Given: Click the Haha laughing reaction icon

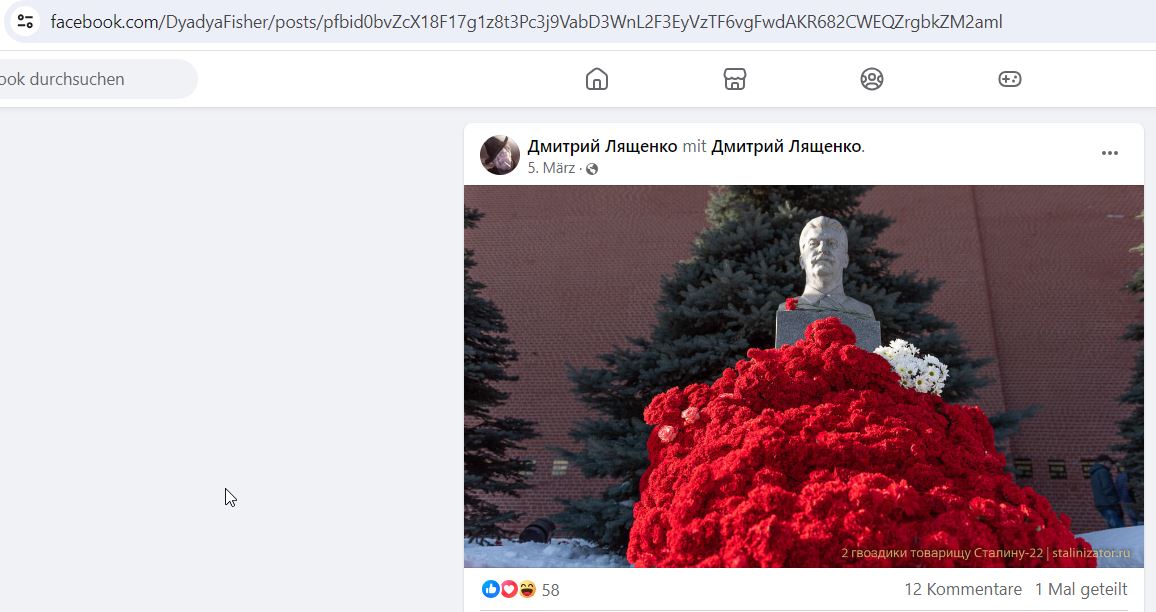Looking at the screenshot, I should [x=527, y=588].
